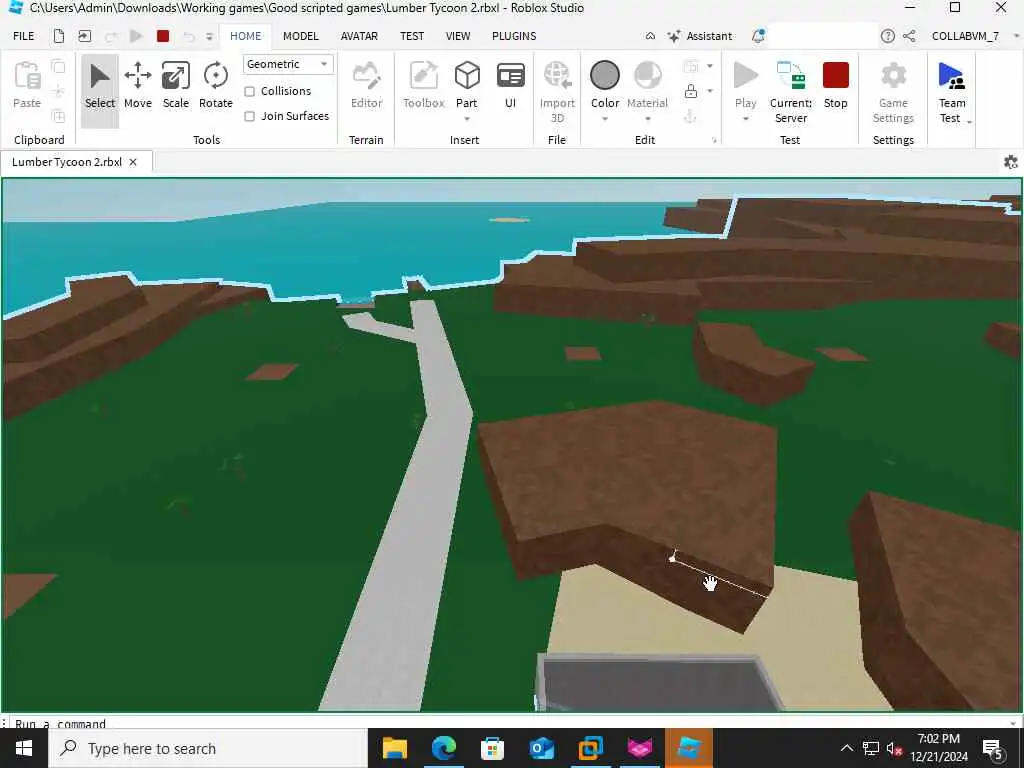Open Microsoft Edge from the taskbar

(444, 748)
